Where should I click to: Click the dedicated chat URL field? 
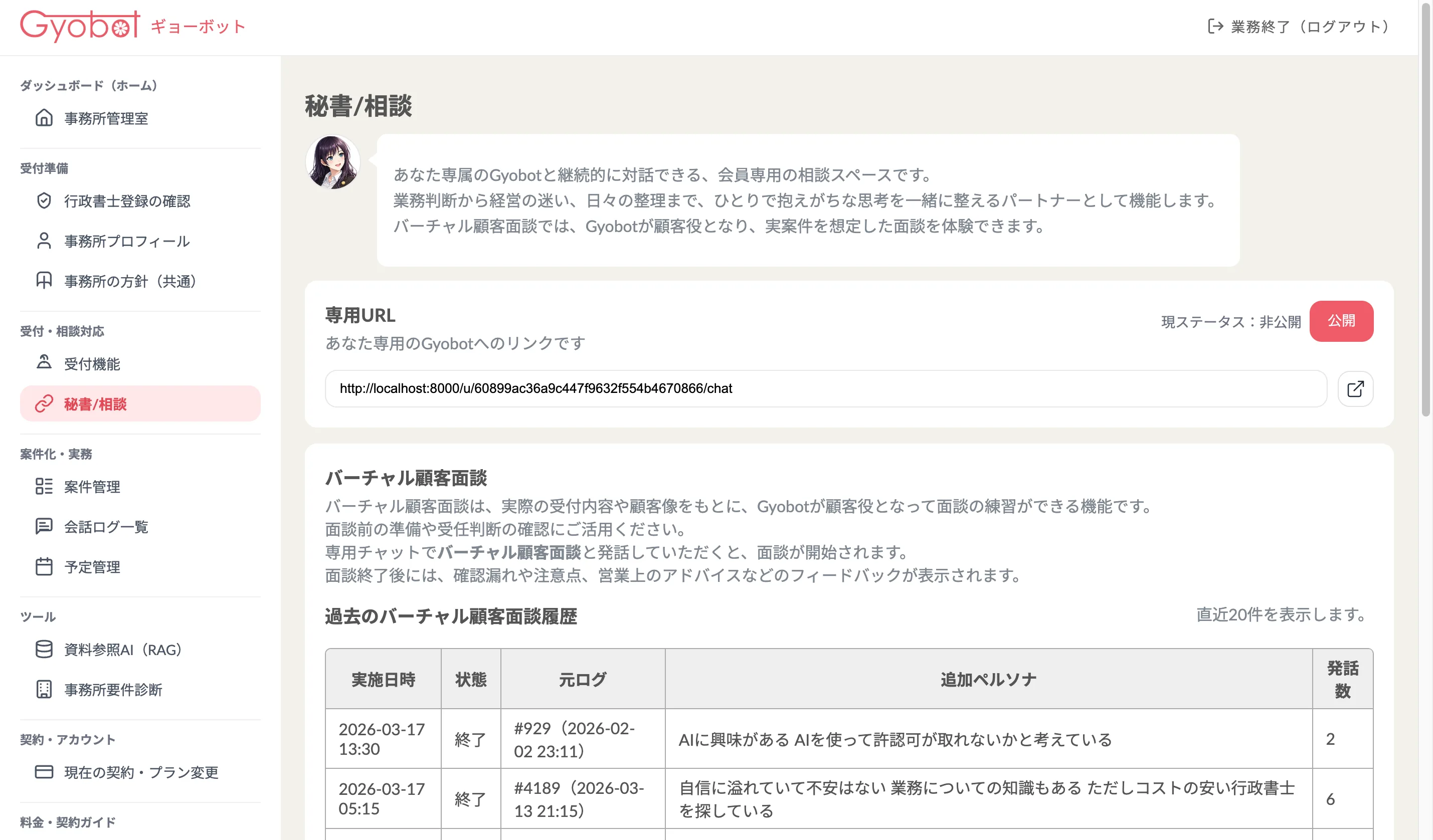click(x=825, y=389)
